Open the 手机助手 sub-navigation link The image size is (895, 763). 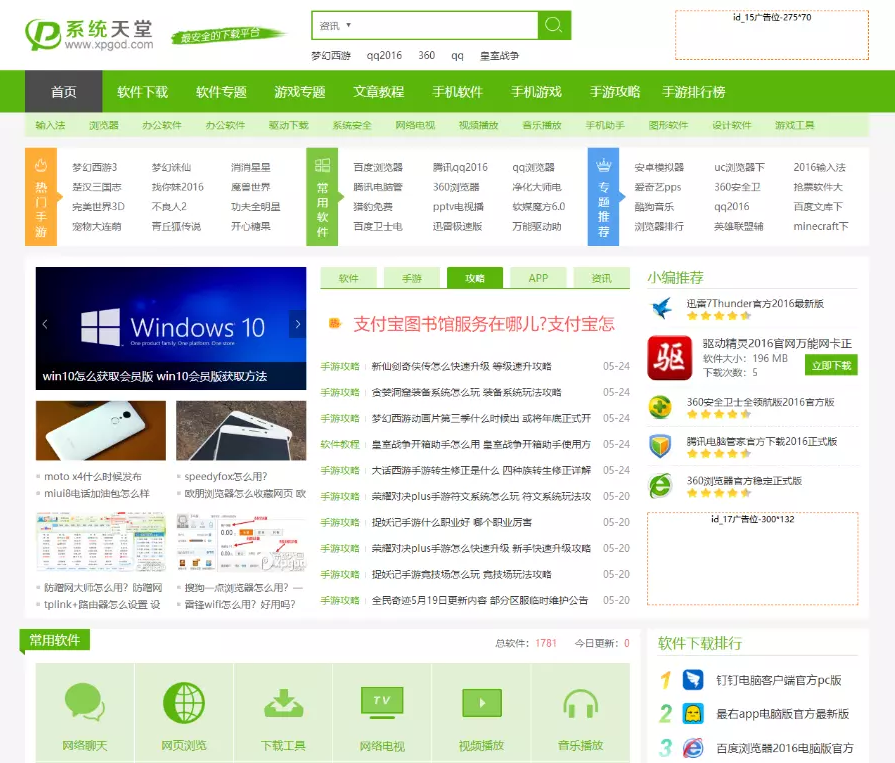pyautogui.click(x=605, y=125)
